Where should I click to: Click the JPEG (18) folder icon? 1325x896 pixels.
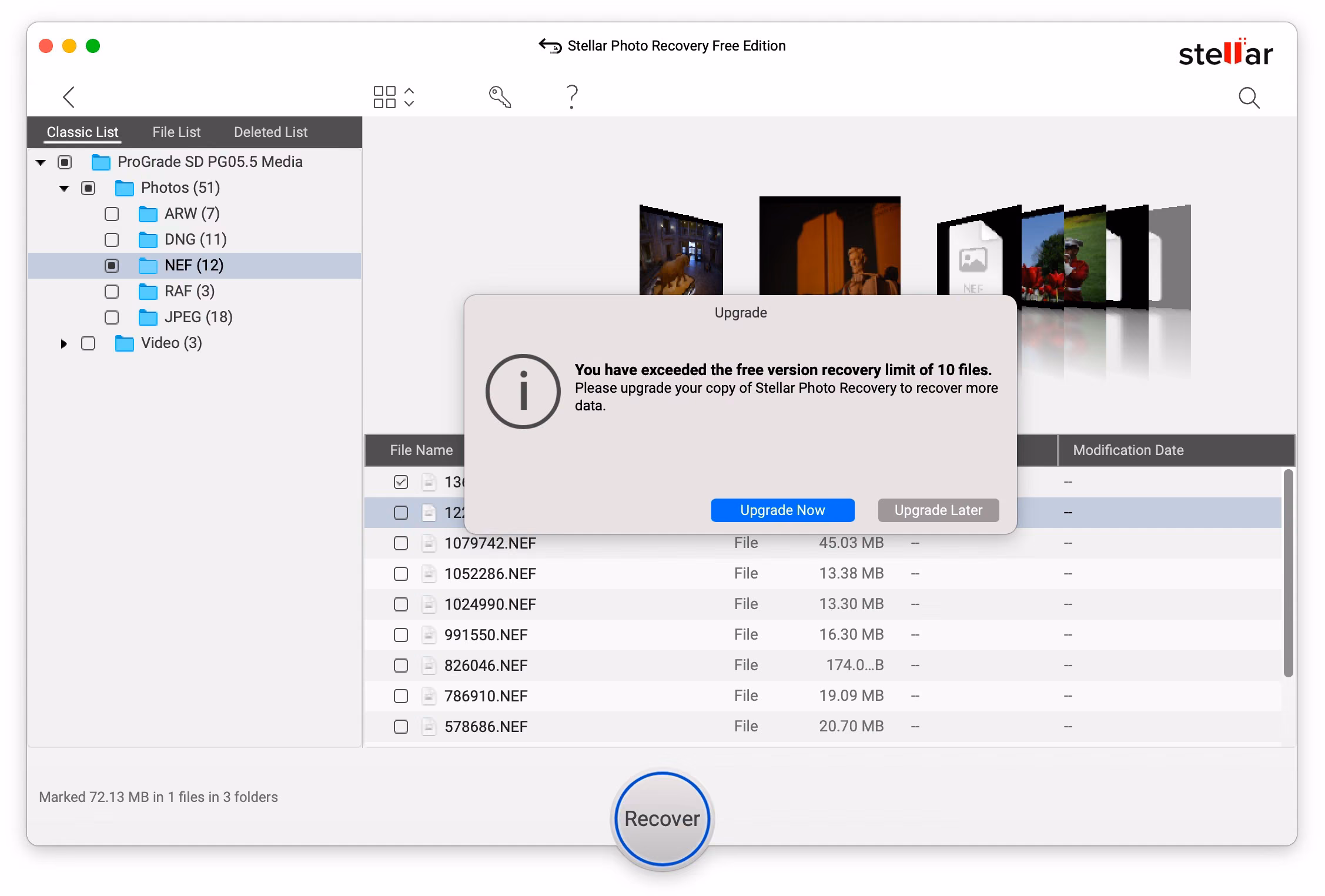pyautogui.click(x=148, y=317)
